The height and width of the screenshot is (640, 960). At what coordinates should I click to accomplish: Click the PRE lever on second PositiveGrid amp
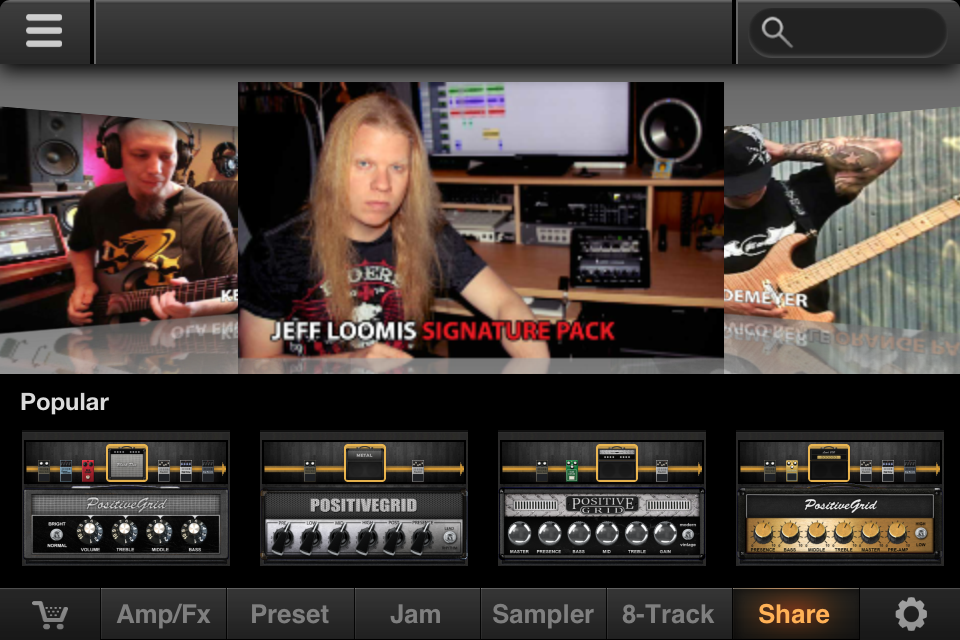(282, 540)
